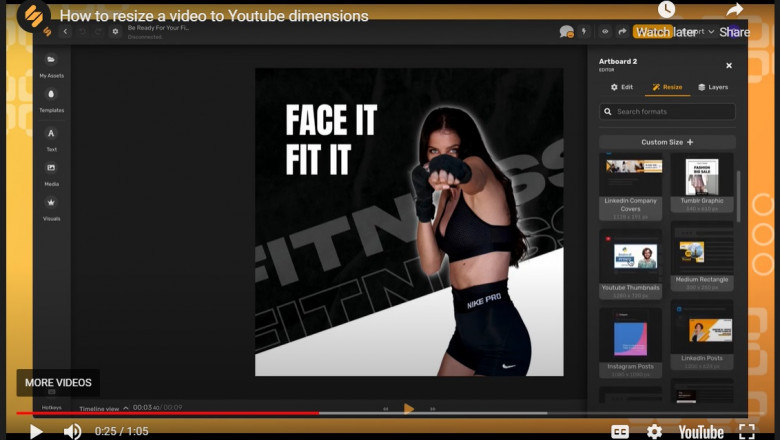Image resolution: width=780 pixels, height=440 pixels.
Task: Click MORE VIDEOS button
Action: [x=58, y=382]
